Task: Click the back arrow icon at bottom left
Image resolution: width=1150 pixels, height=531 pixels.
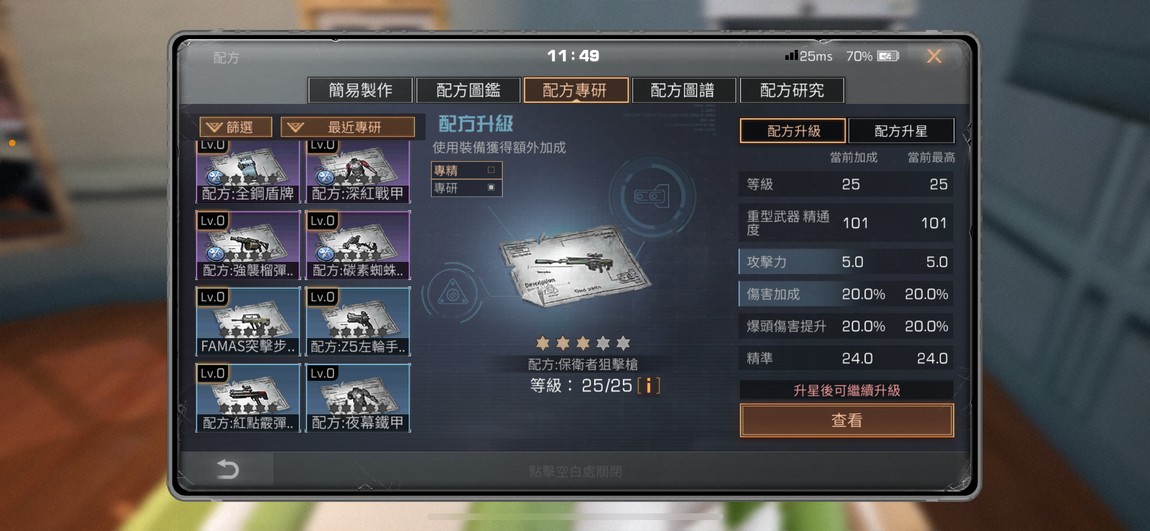Action: point(228,469)
